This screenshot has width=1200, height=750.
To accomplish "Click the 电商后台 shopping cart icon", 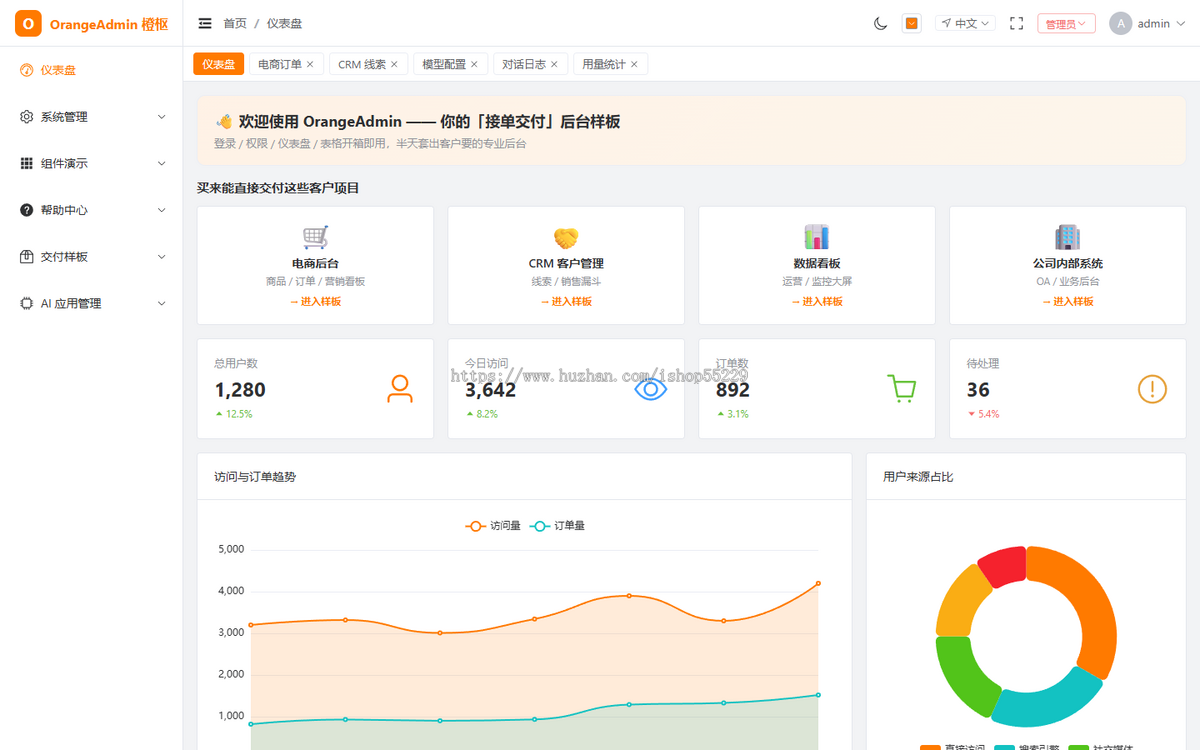I will (316, 238).
